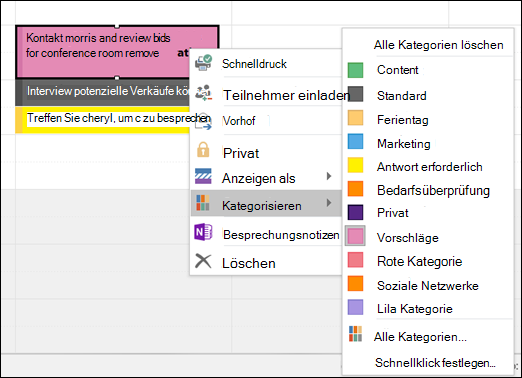The width and height of the screenshot is (522, 378).
Task: Pick the Lila Kategorie swatch
Action: 355,307
